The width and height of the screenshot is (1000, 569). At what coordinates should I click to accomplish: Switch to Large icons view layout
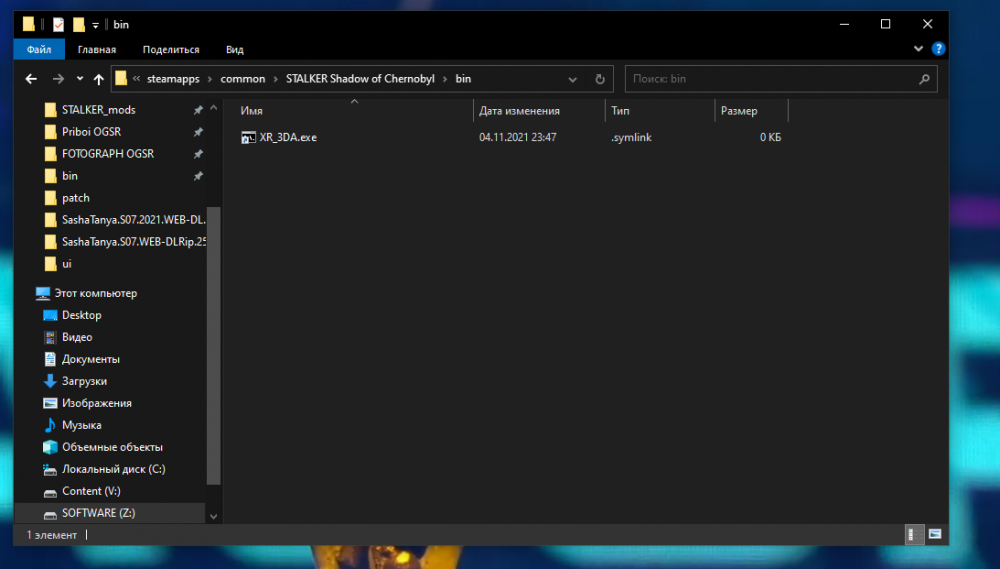tap(934, 534)
